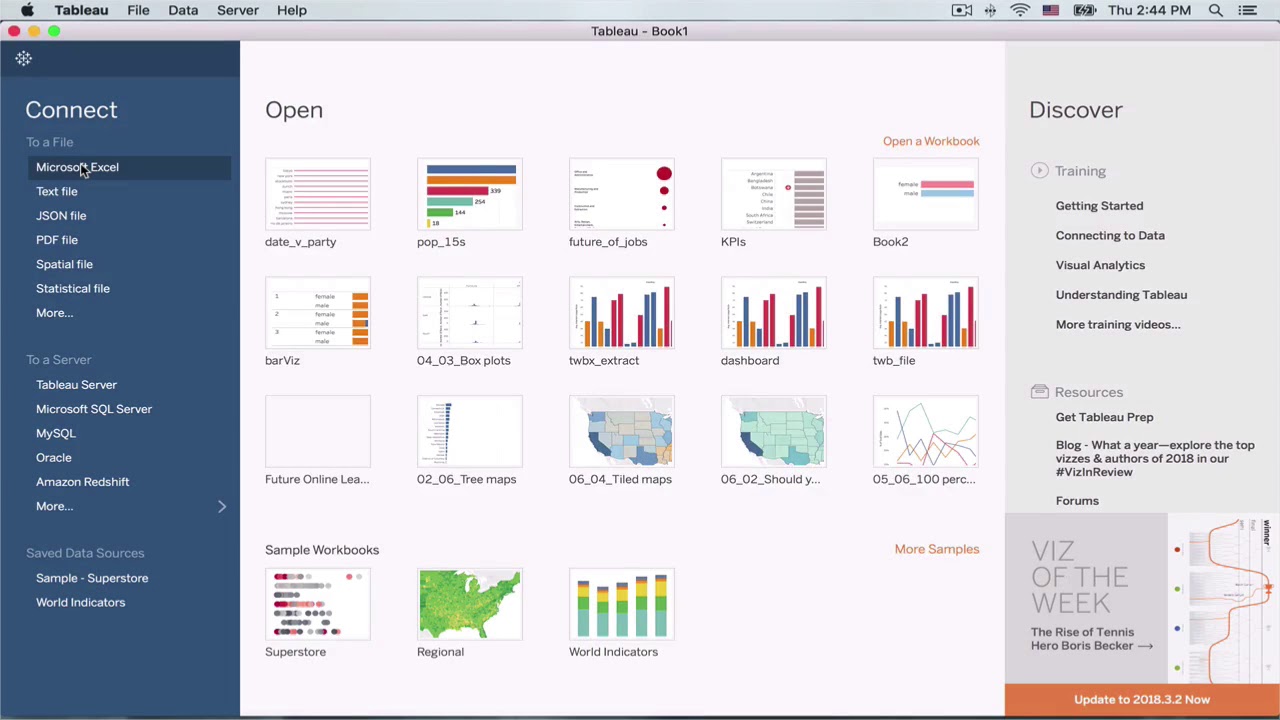Open 05_06_100 perc... workbook thumbnail
The height and width of the screenshot is (720, 1280).
[x=926, y=432]
